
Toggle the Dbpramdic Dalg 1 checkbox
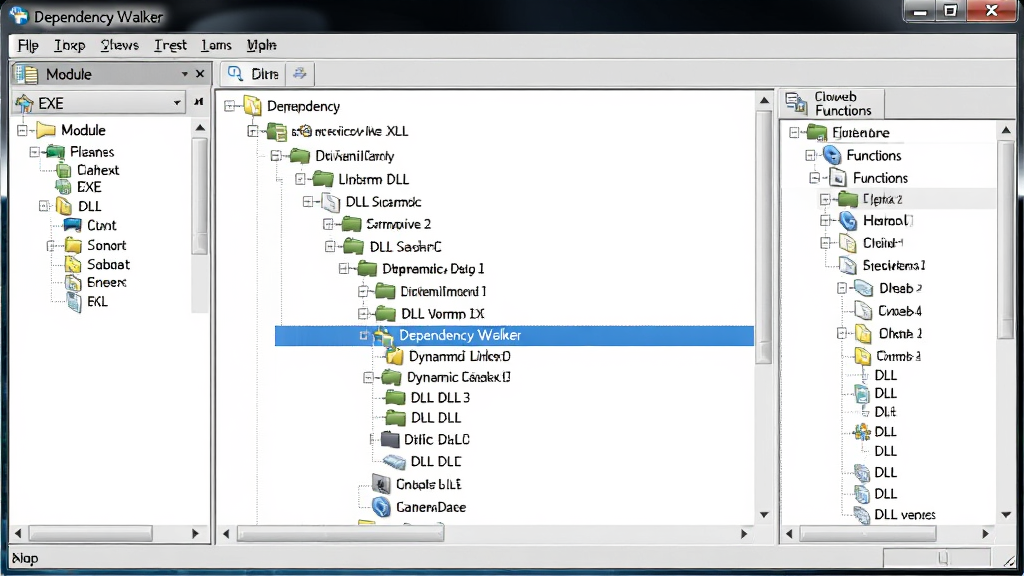click(x=344, y=269)
